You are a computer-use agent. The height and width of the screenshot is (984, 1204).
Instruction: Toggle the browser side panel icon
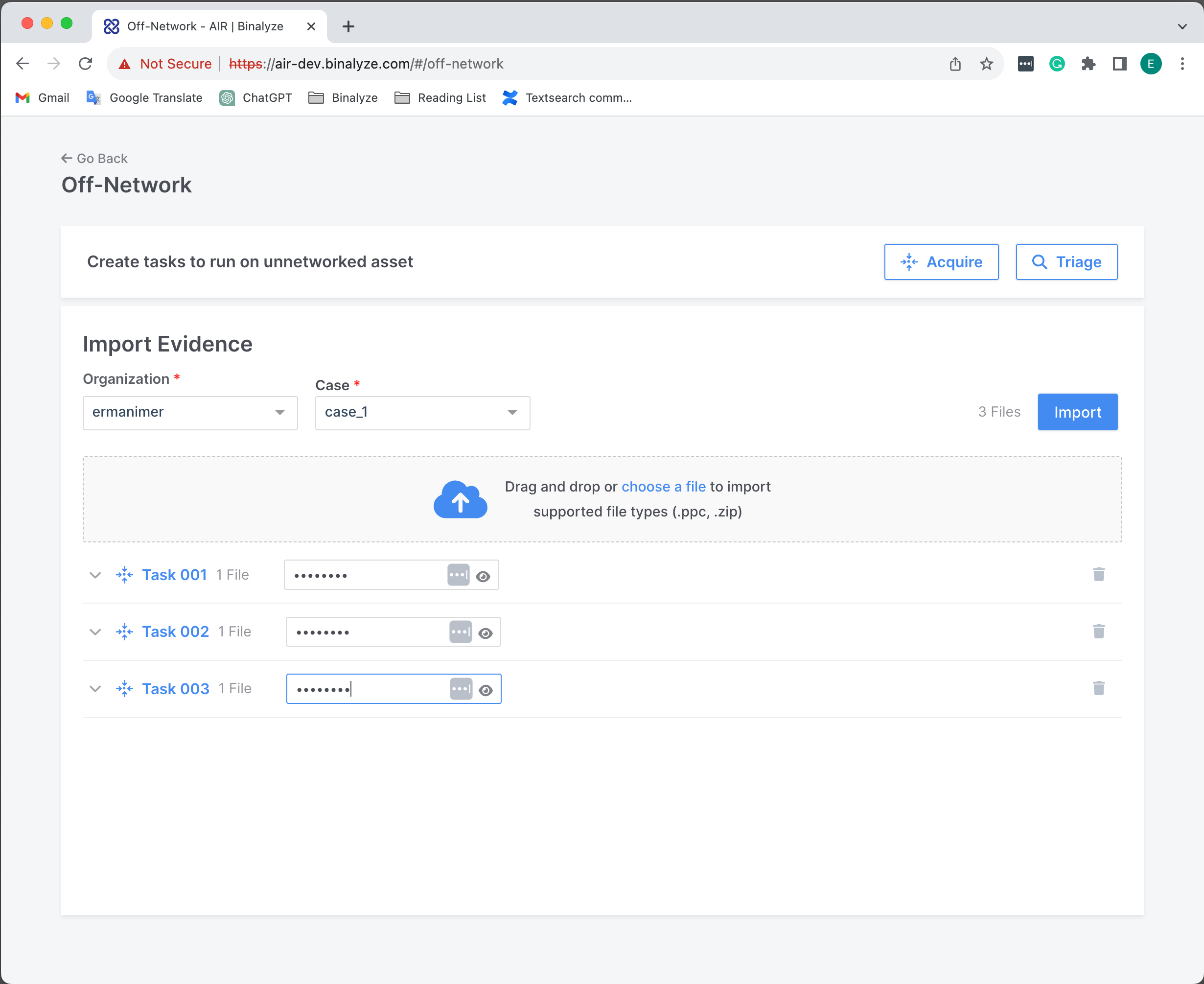(x=1119, y=64)
